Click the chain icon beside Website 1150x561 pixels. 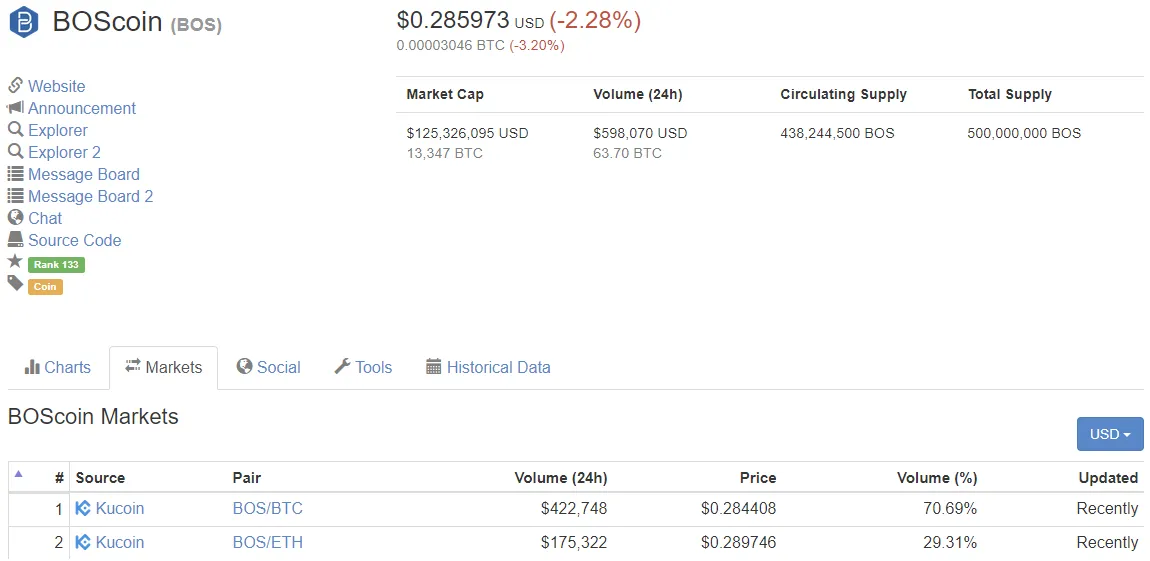click(15, 85)
